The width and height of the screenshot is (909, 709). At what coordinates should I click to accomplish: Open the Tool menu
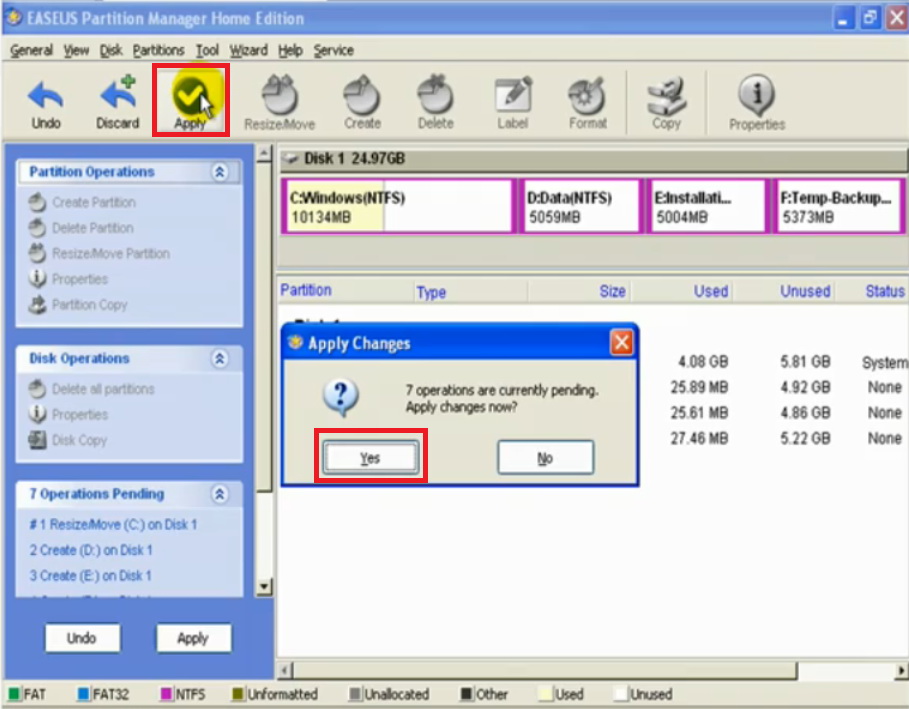[207, 50]
